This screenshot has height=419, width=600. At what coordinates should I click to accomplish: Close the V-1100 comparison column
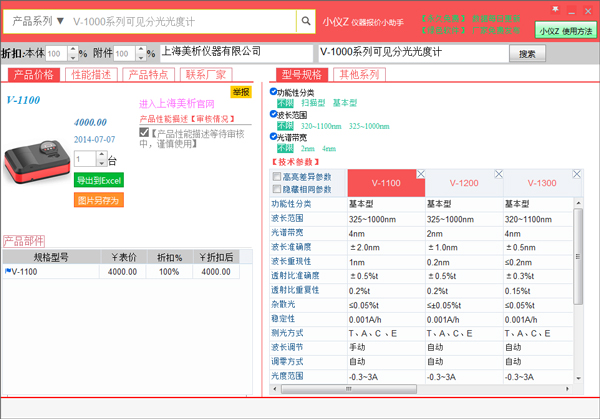coord(421,175)
